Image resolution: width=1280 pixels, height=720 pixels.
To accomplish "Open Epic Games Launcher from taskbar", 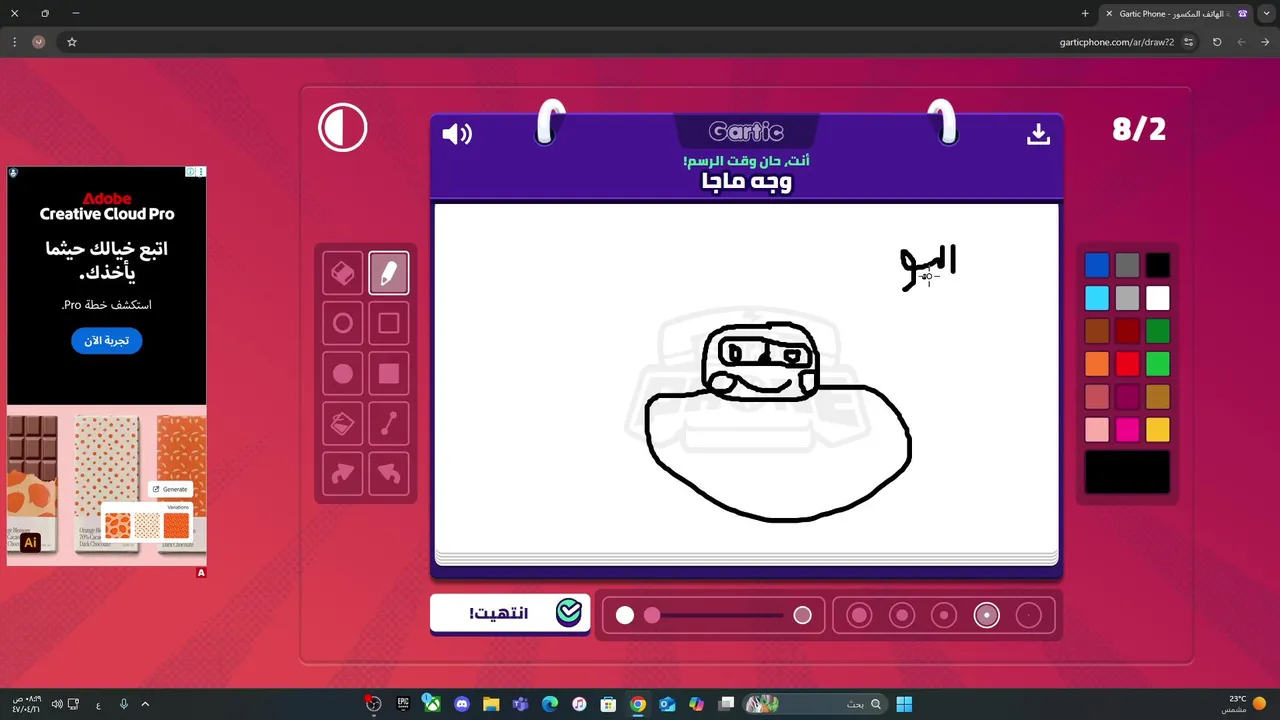I will tap(403, 704).
